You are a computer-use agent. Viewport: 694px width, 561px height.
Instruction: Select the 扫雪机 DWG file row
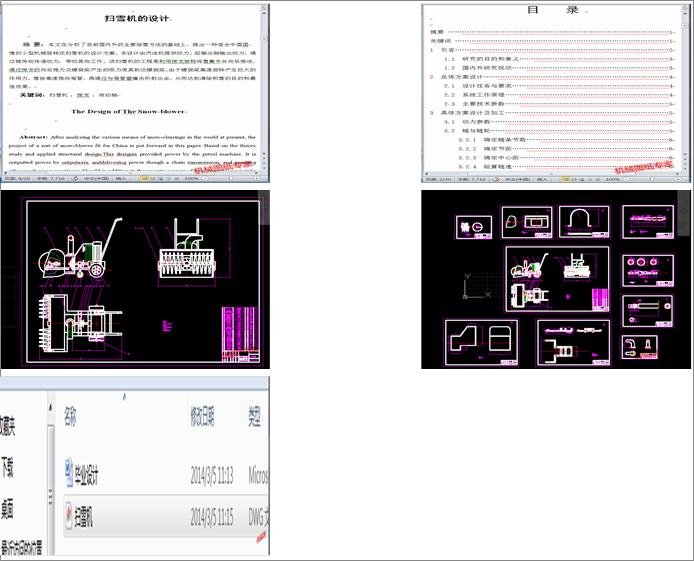click(x=166, y=516)
